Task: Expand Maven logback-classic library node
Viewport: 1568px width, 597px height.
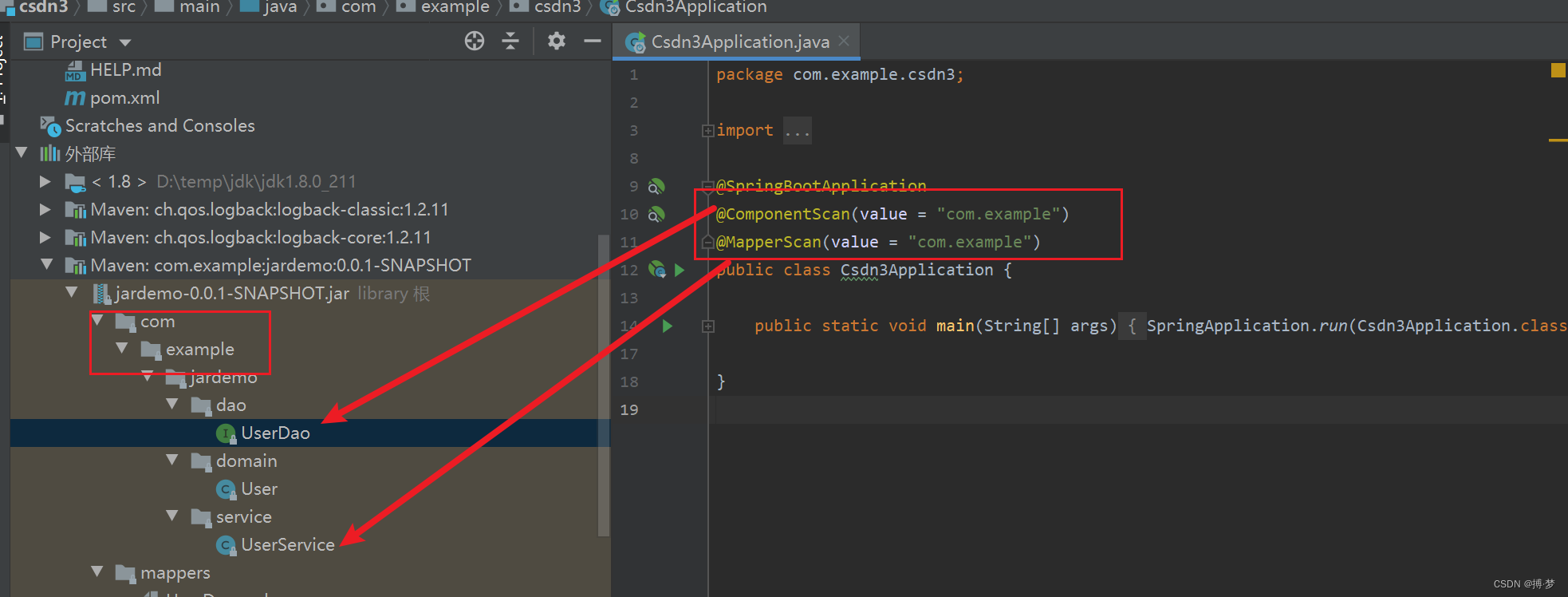Action: (45, 210)
